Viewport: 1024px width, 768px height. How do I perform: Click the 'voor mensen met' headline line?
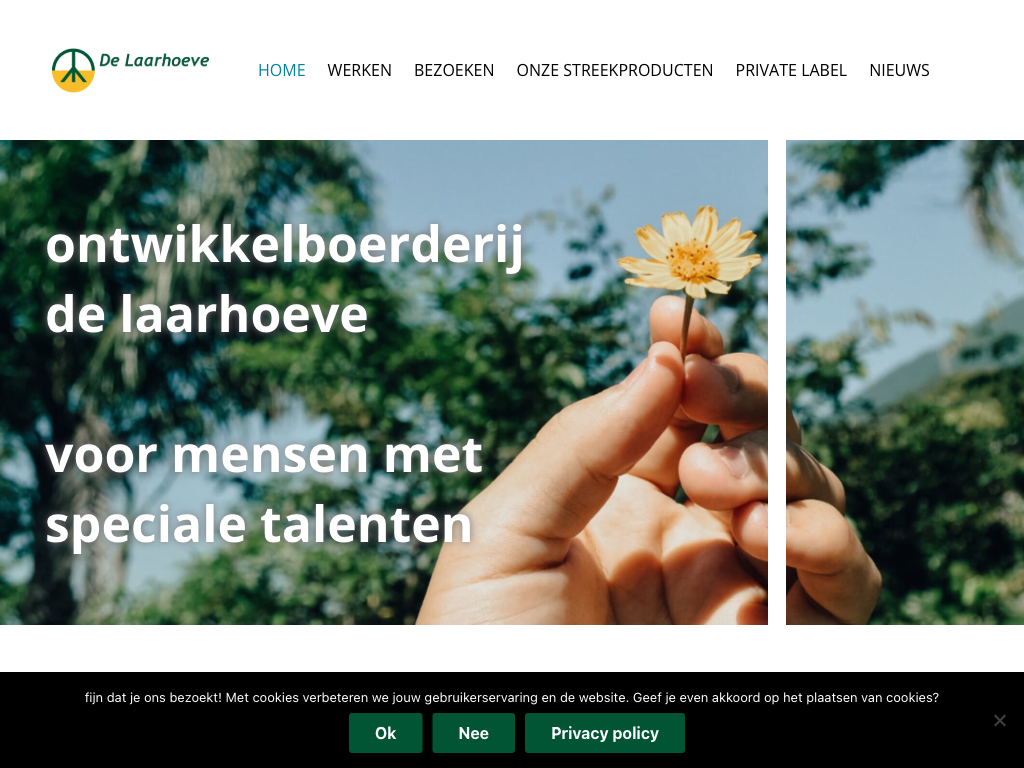(264, 455)
